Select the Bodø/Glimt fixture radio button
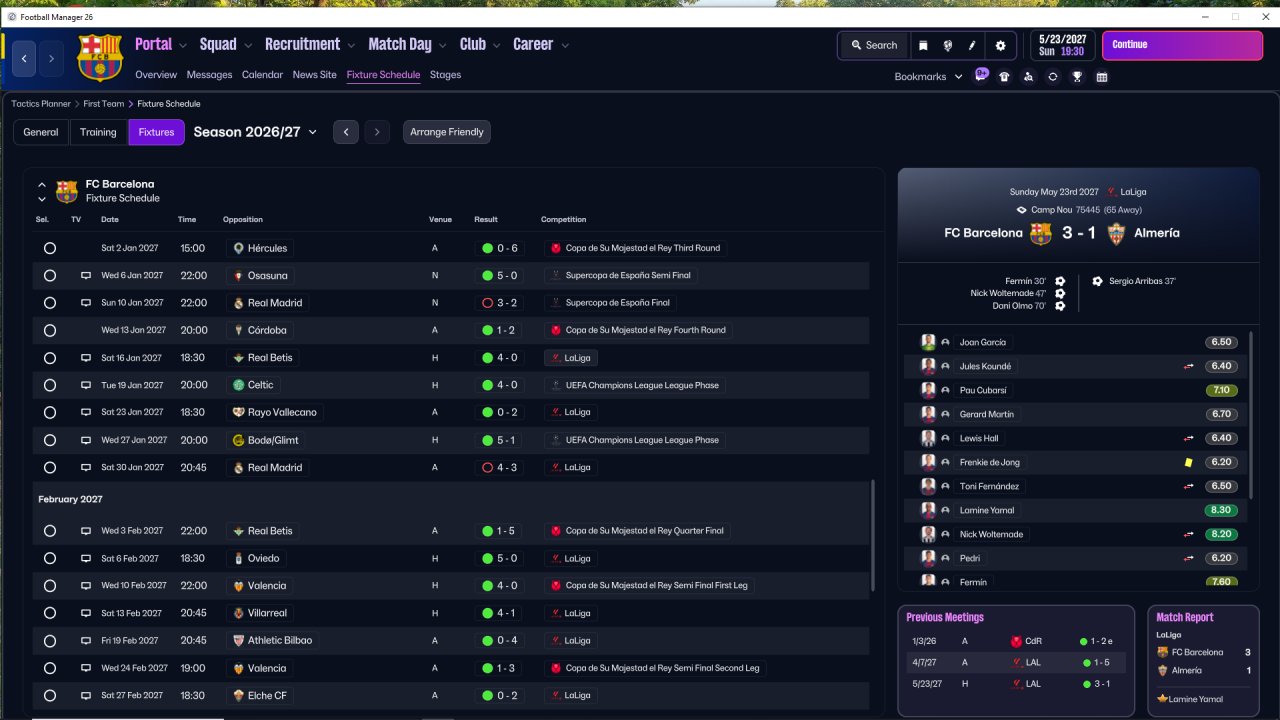Viewport: 1280px width, 720px height. point(50,440)
